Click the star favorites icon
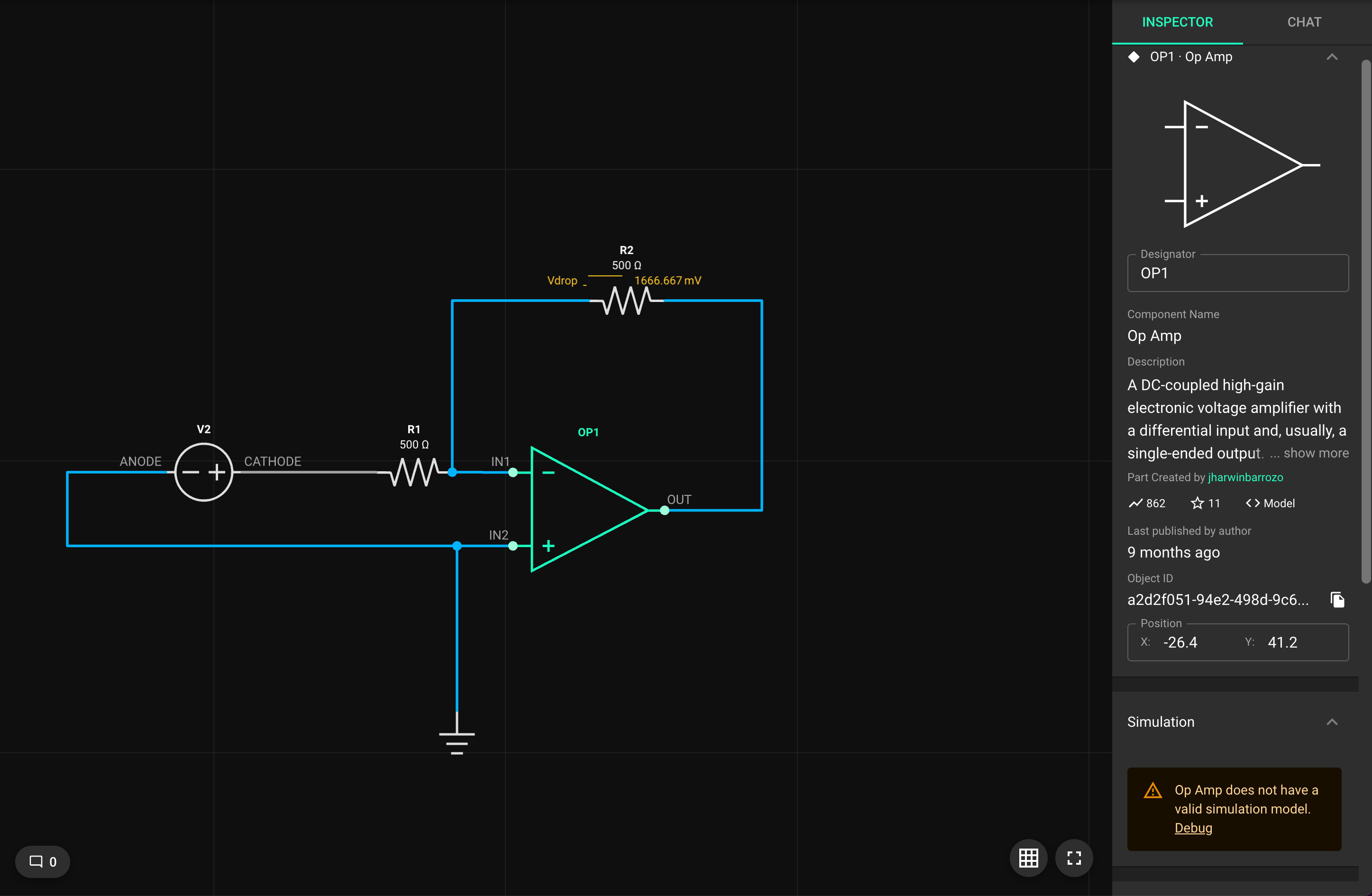This screenshot has width=1372, height=896. 1198,503
